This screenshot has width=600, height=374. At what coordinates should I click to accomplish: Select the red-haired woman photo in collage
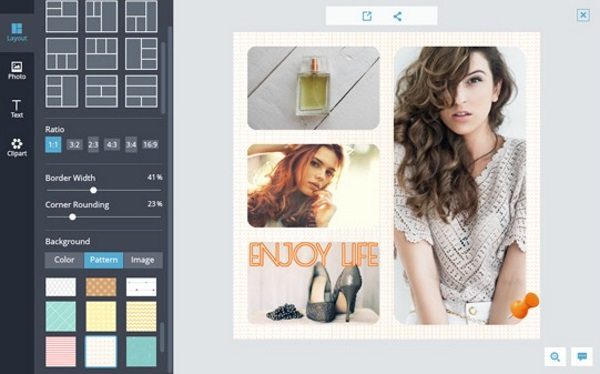coord(313,186)
